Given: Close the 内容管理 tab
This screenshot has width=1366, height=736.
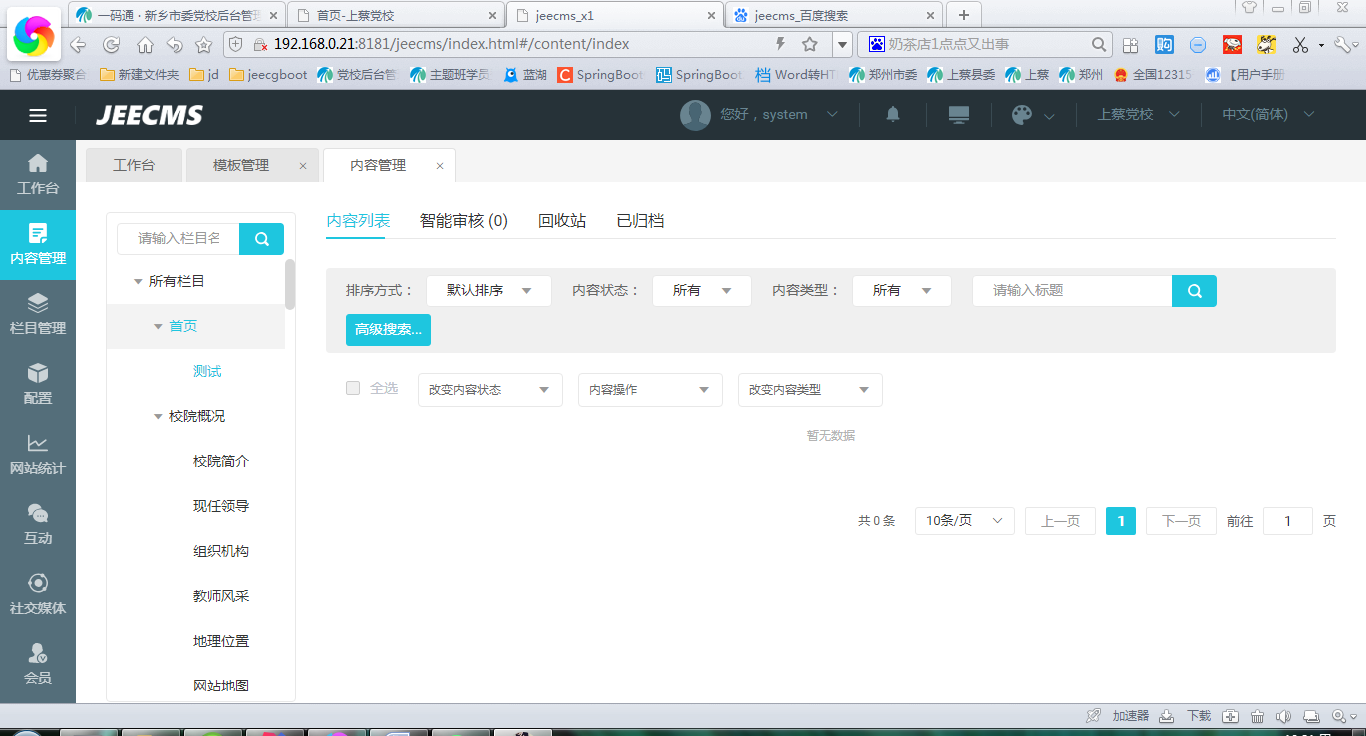Looking at the screenshot, I should [x=439, y=166].
